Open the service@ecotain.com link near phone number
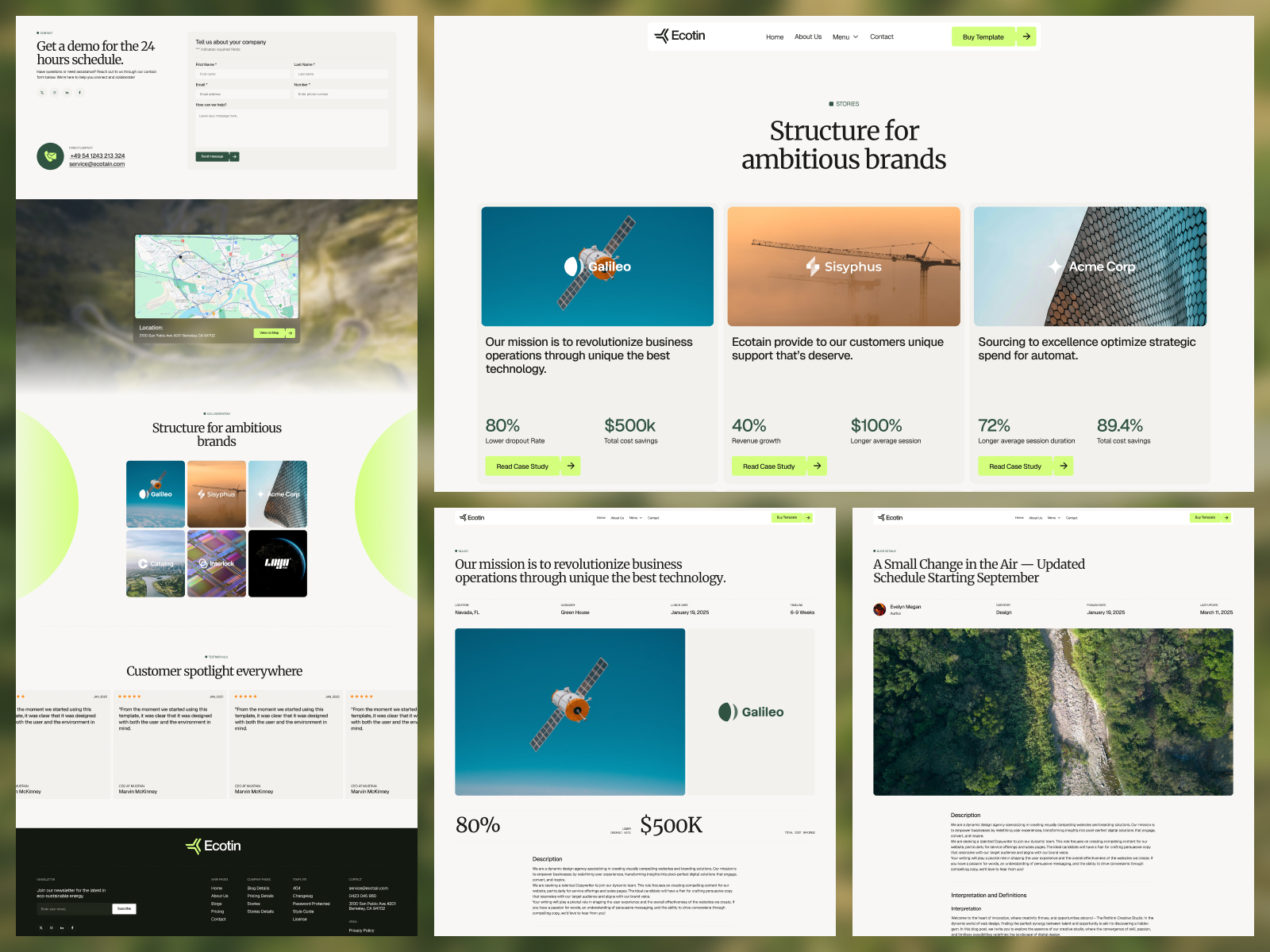The image size is (1270, 952). 97,164
